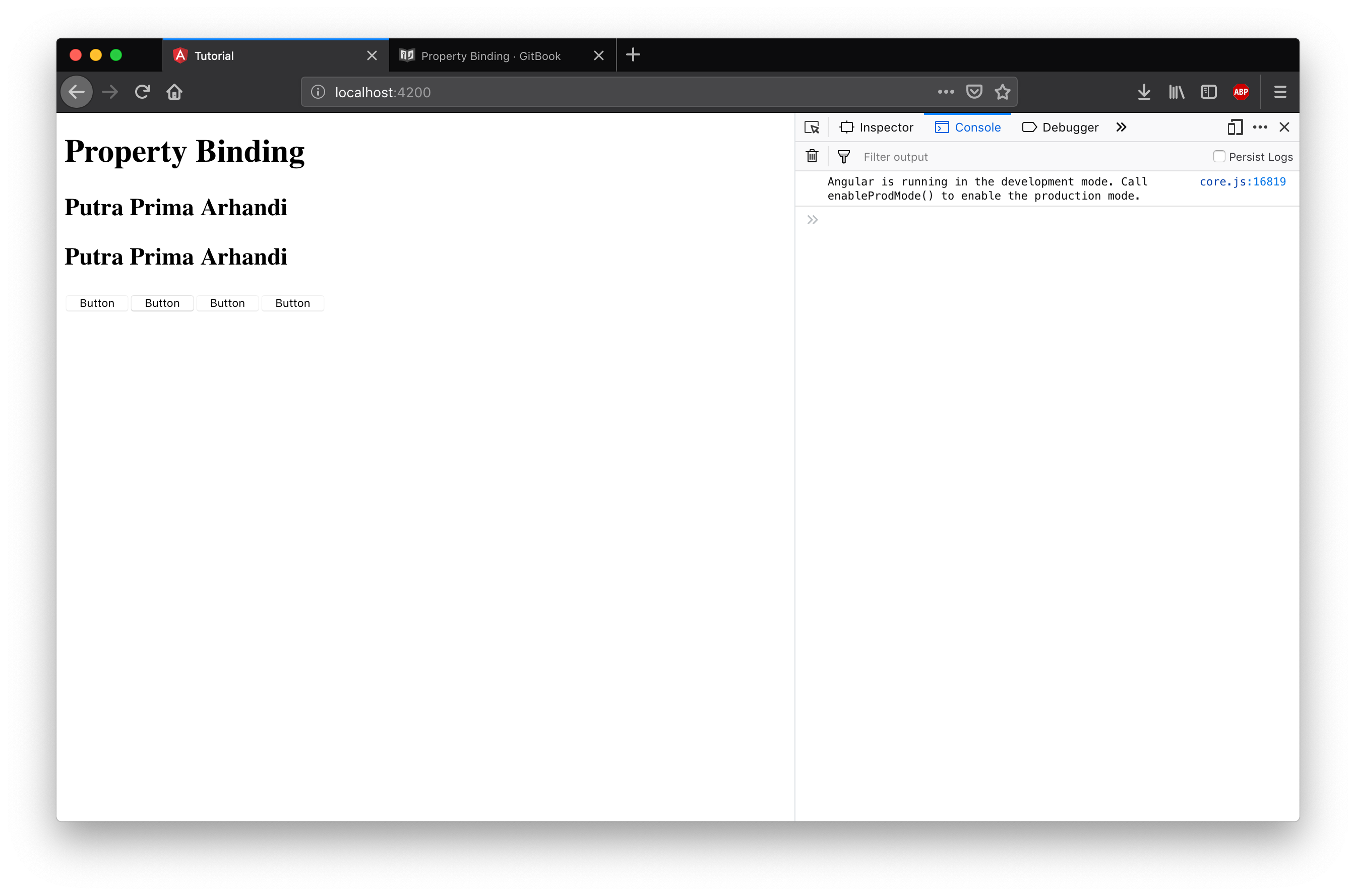Switch to the Tutorial tab
This screenshot has width=1356, height=896.
275,55
